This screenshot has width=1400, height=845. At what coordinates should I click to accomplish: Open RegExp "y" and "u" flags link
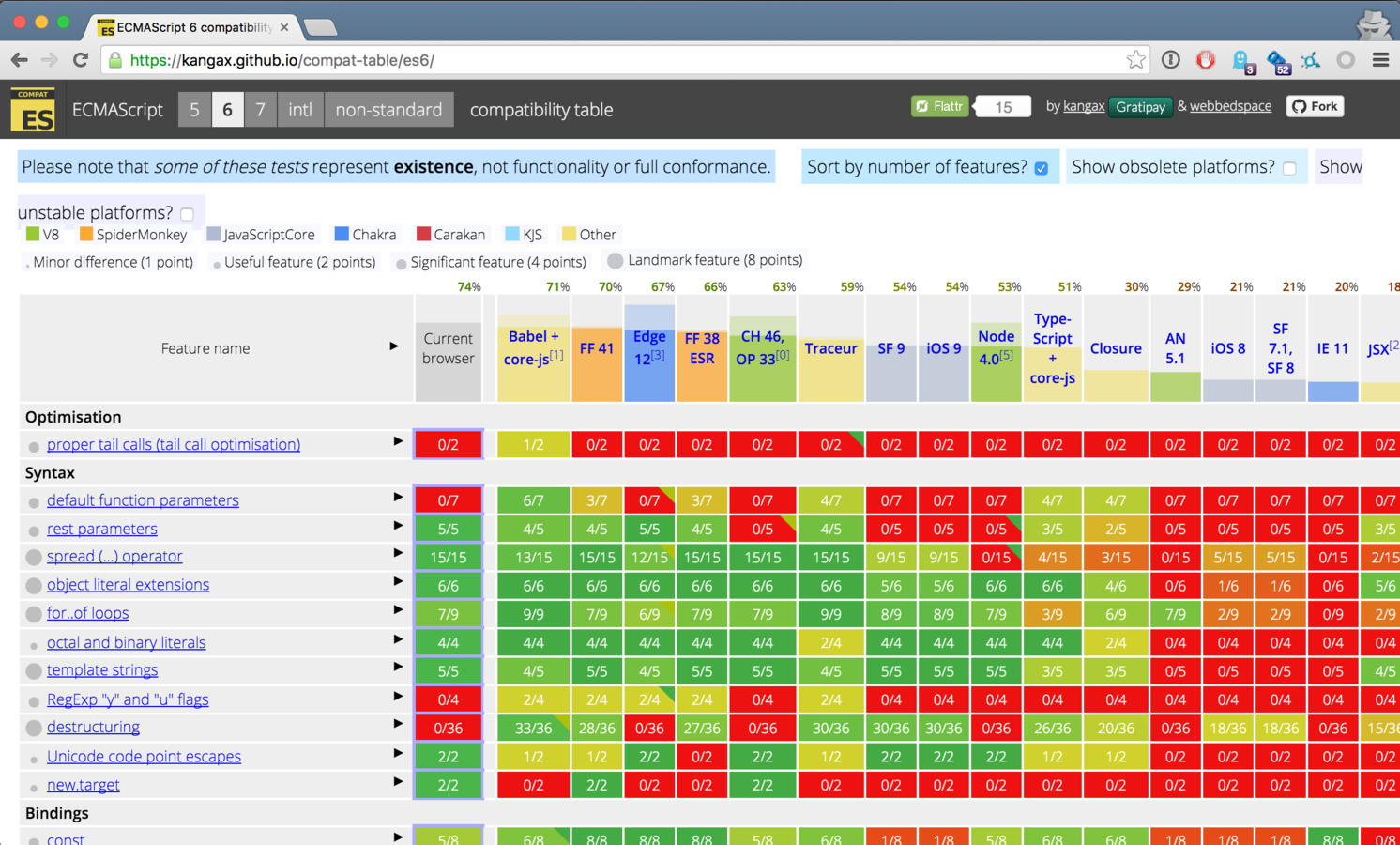tap(128, 699)
